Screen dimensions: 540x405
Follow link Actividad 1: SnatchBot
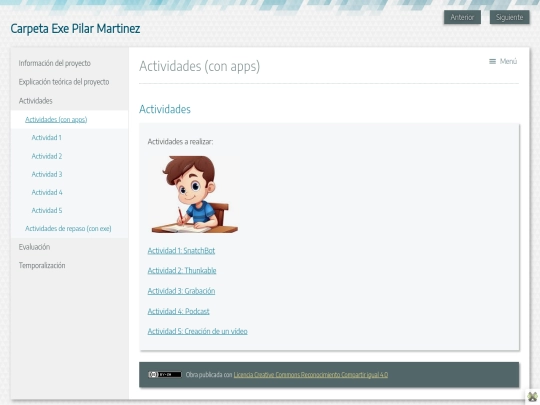pyautogui.click(x=181, y=251)
